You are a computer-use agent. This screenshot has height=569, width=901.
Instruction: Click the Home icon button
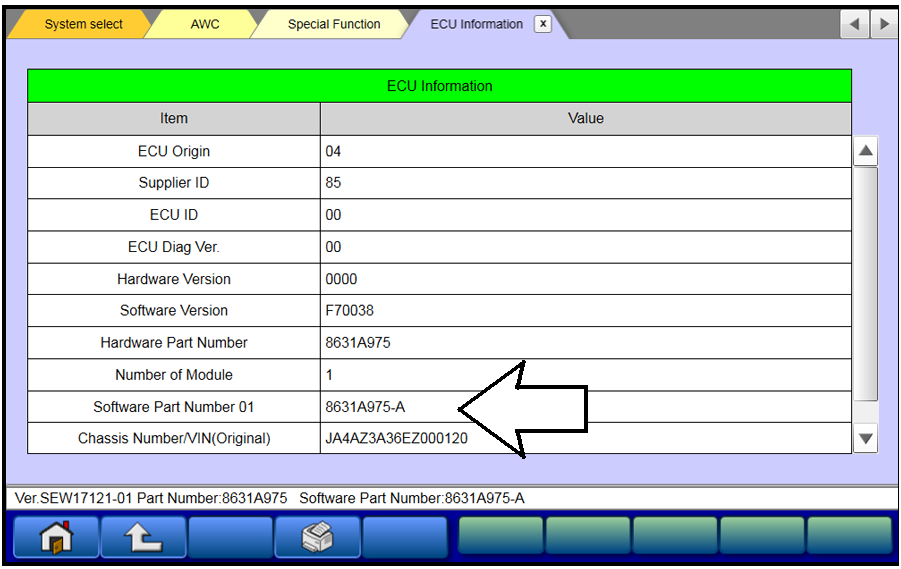point(57,537)
